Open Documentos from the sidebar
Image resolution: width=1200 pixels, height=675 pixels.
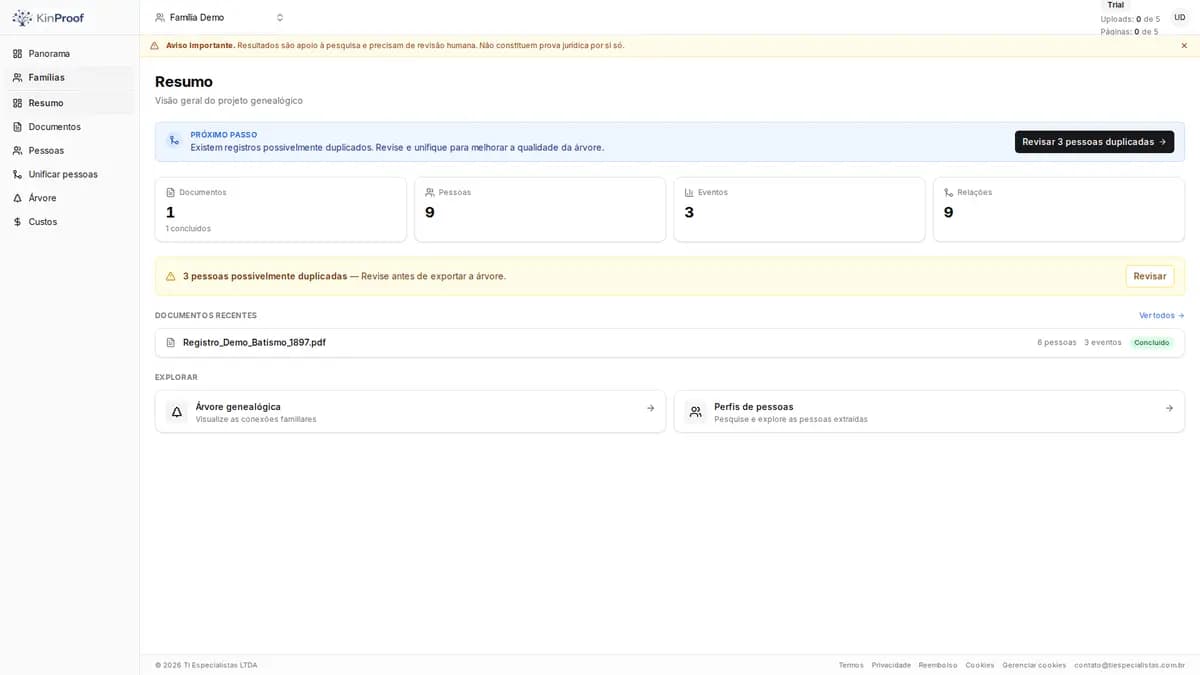[x=70, y=127]
